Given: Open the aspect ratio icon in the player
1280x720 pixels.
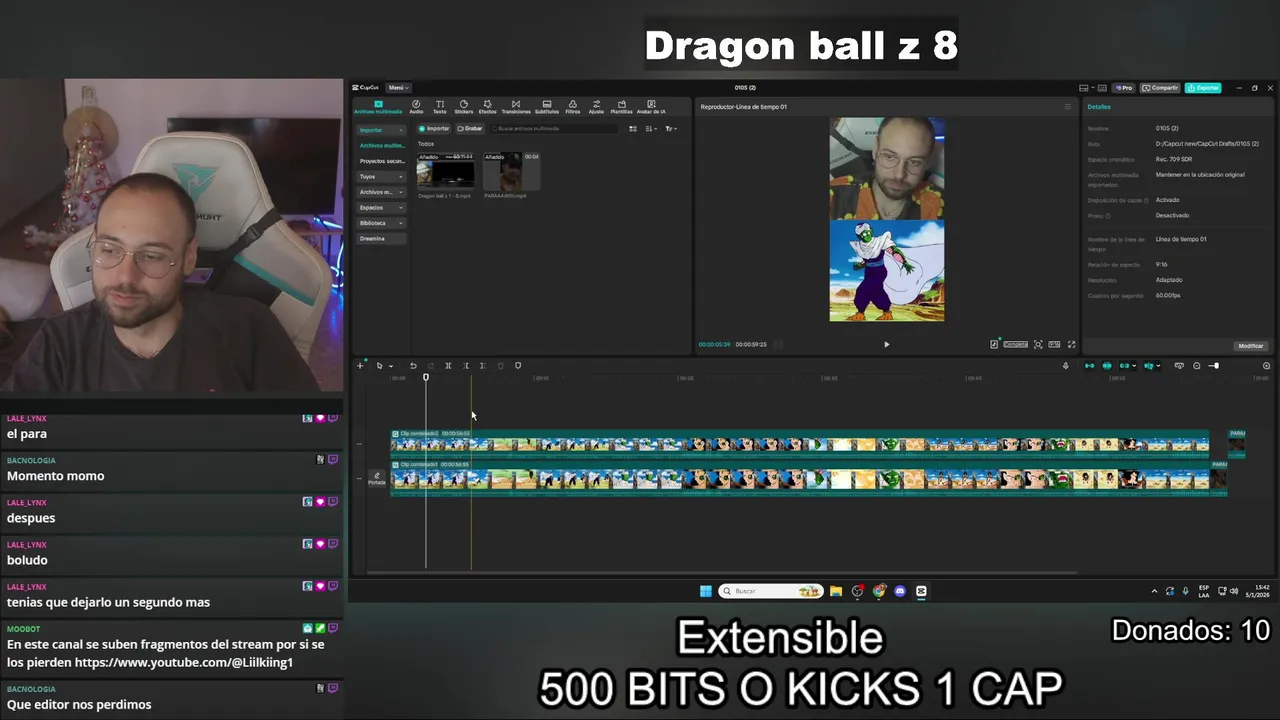Looking at the screenshot, I should click(x=1055, y=344).
